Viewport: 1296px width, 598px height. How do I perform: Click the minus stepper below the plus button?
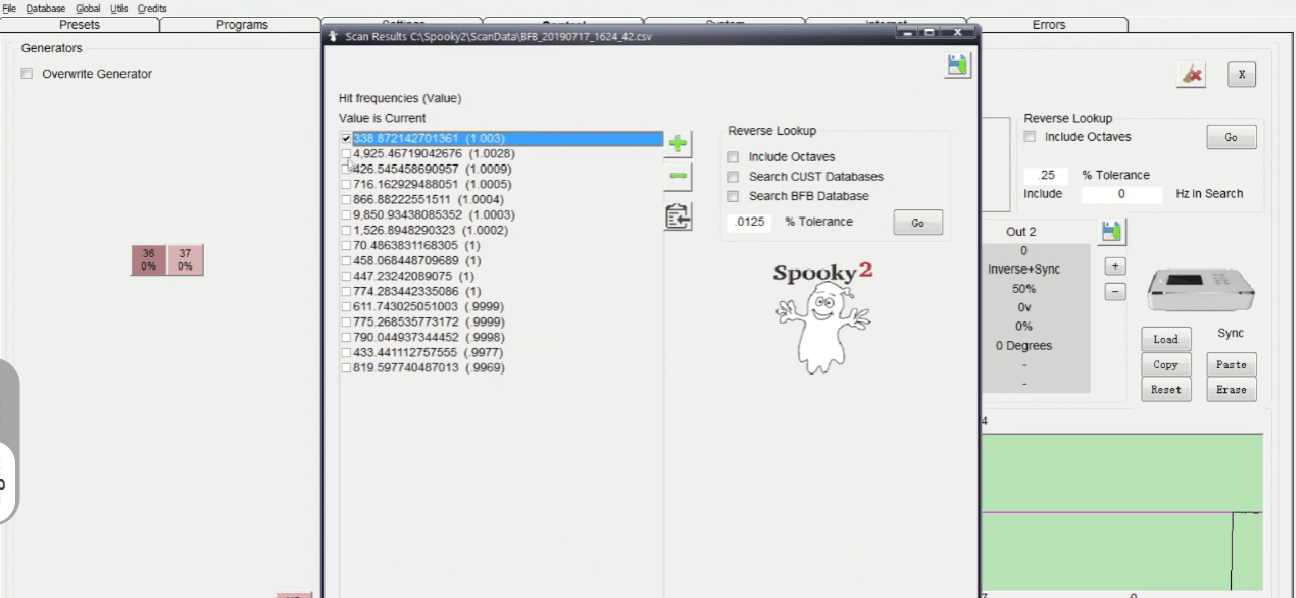[x=1115, y=291]
